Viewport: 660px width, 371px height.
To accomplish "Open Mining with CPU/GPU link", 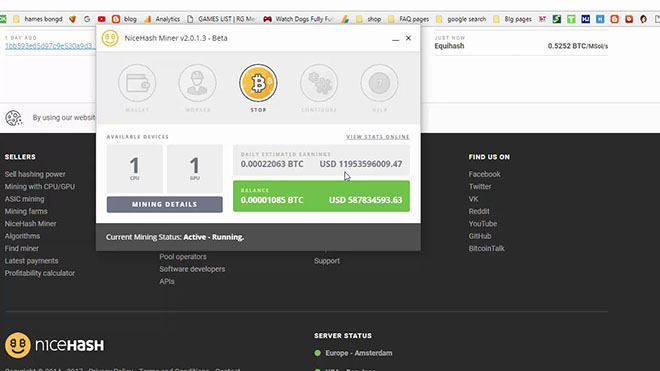I will pos(40,187).
